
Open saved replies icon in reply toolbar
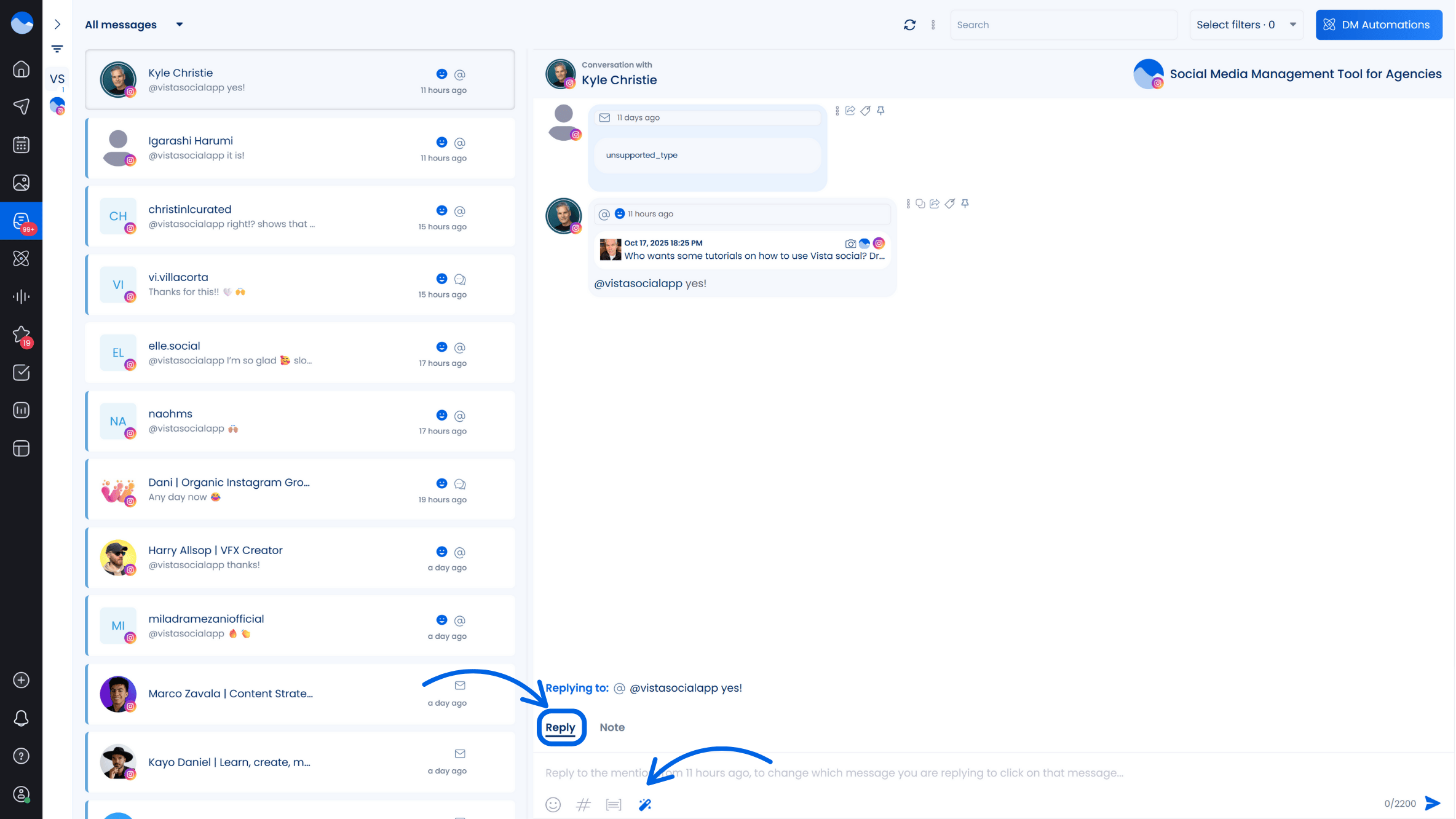tap(613, 804)
